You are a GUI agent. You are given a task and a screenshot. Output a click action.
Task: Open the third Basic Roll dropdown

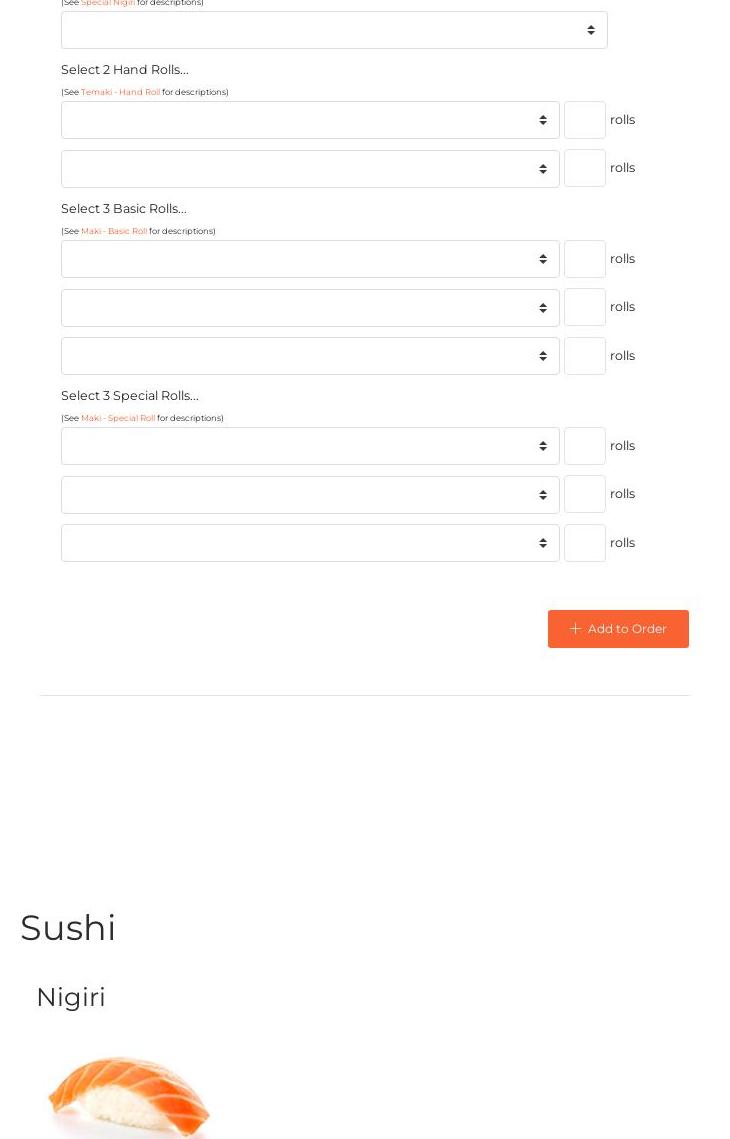(x=310, y=356)
